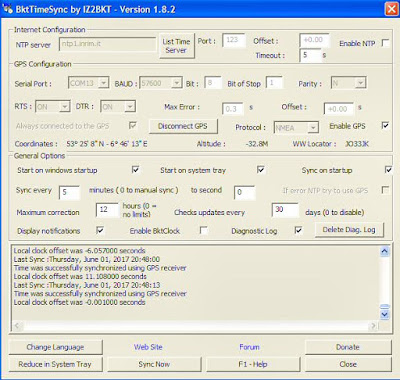This screenshot has height=380, width=400.
Task: Click the Checks updates every days field
Action: (285, 210)
